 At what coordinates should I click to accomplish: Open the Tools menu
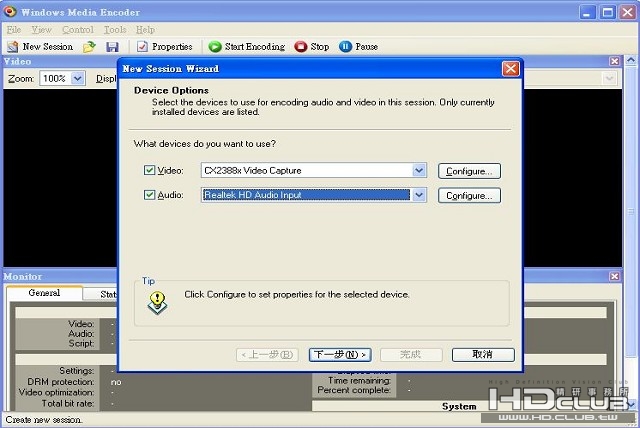115,30
